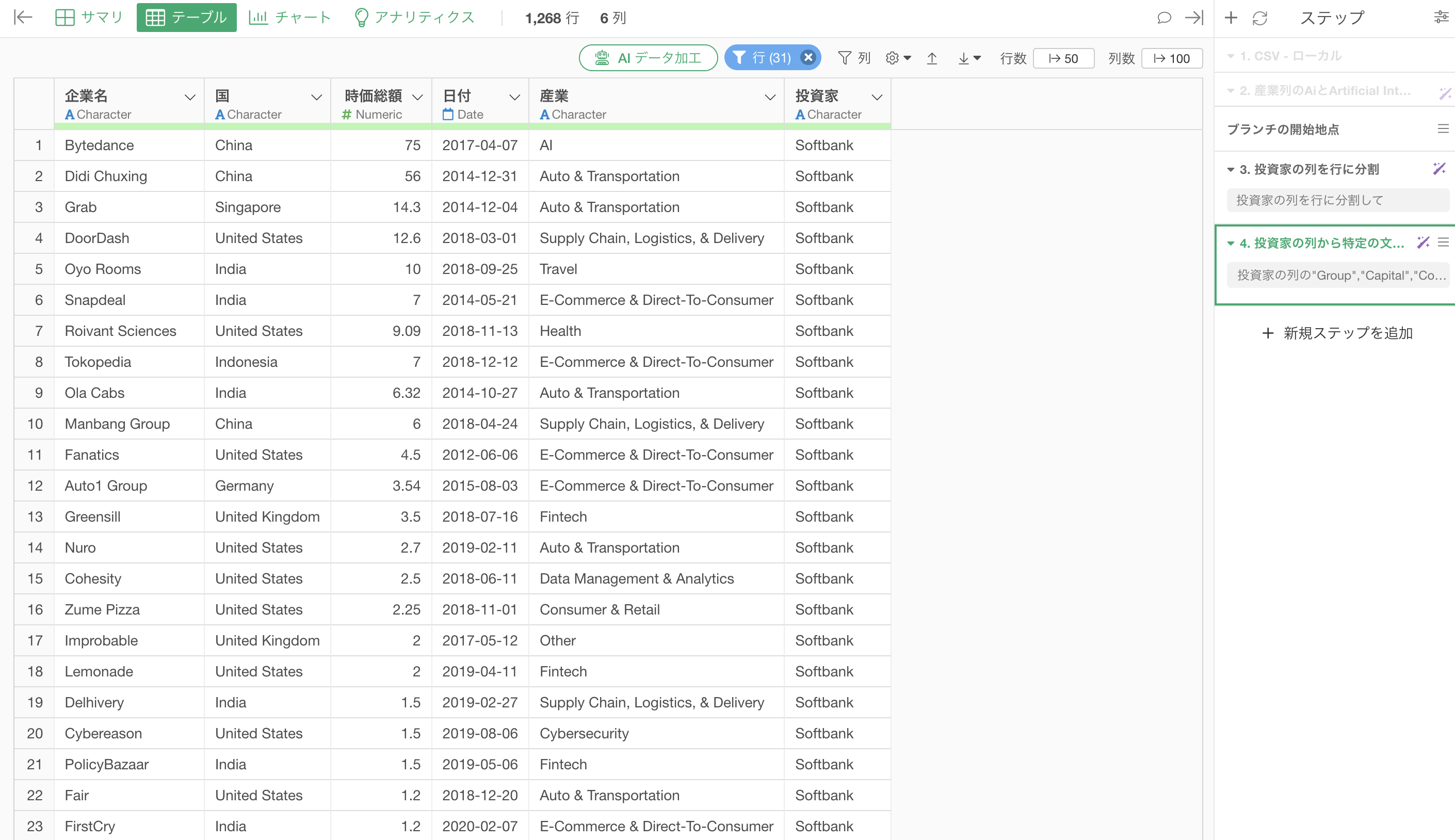Select the テーブル tab
The width and height of the screenshot is (1455, 840).
(x=186, y=18)
